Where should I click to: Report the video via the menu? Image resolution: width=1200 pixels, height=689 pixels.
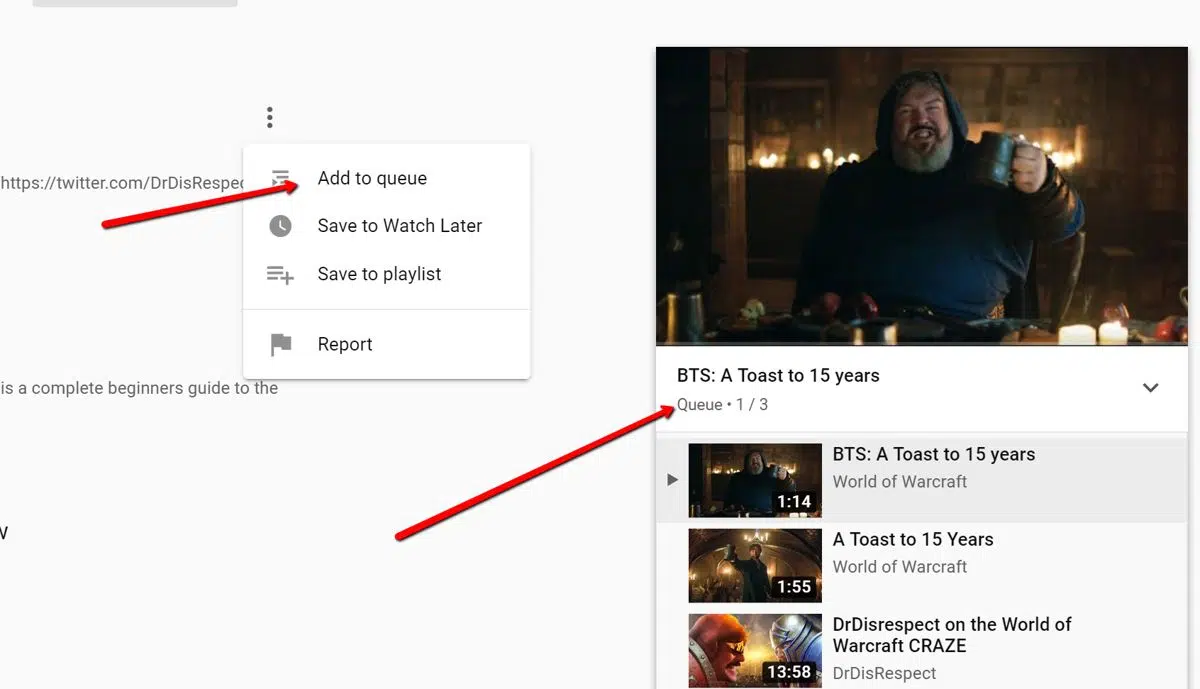tap(386, 344)
